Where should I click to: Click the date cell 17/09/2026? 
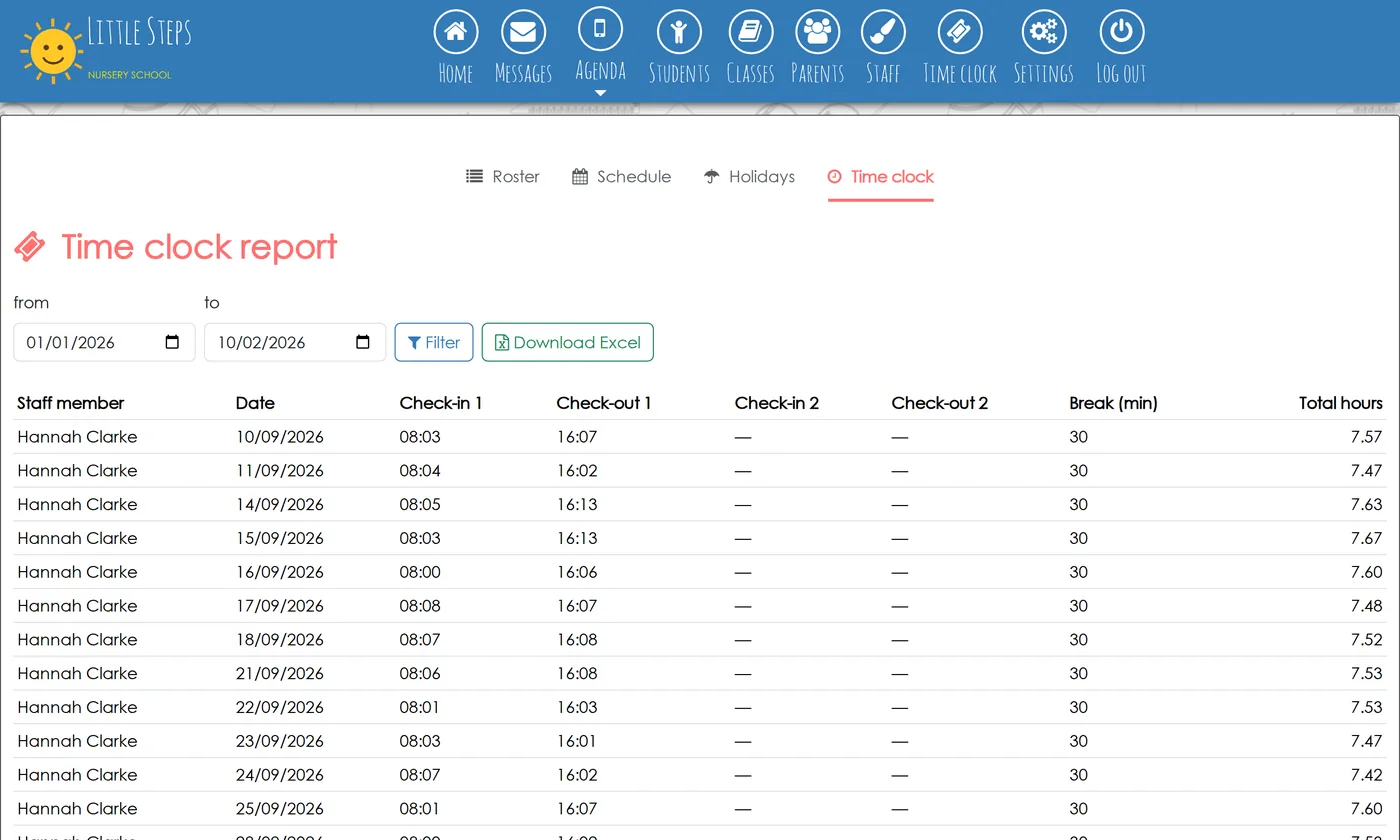click(x=280, y=606)
